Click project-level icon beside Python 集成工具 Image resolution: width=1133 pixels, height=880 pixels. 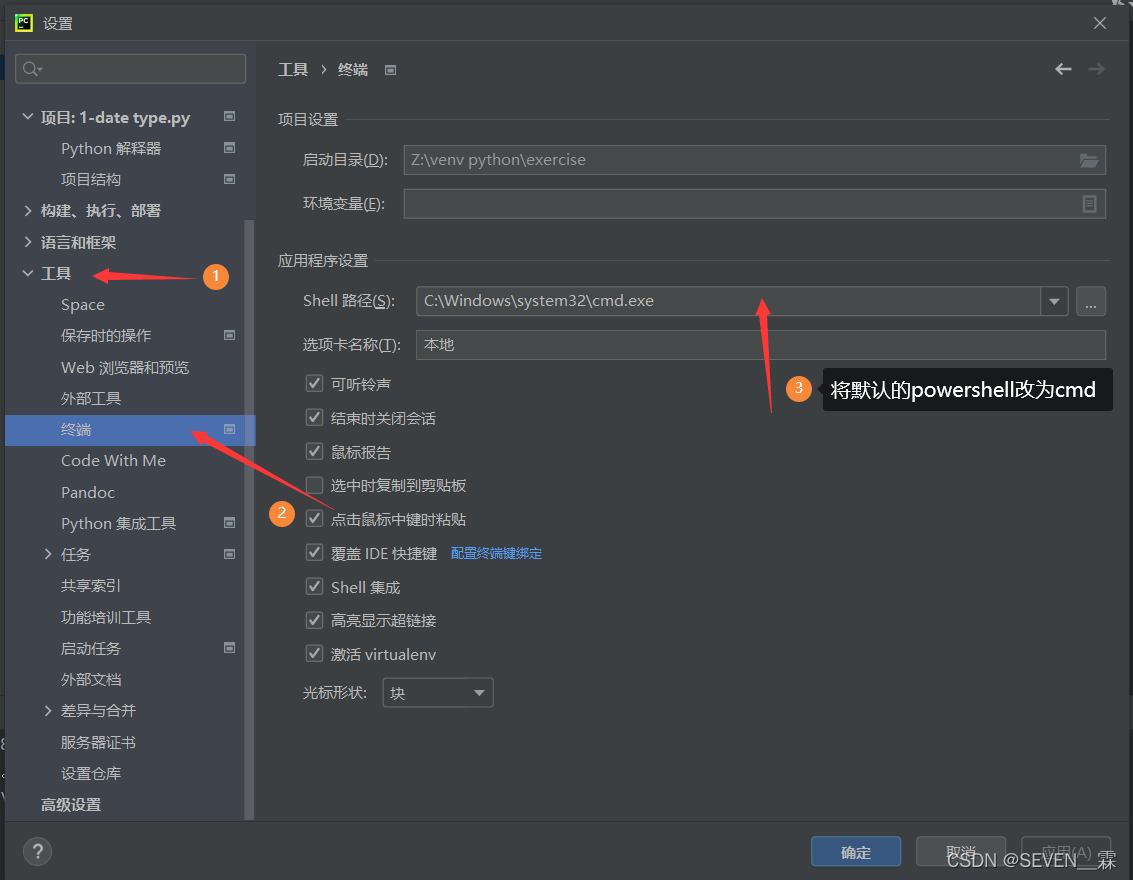(230, 522)
